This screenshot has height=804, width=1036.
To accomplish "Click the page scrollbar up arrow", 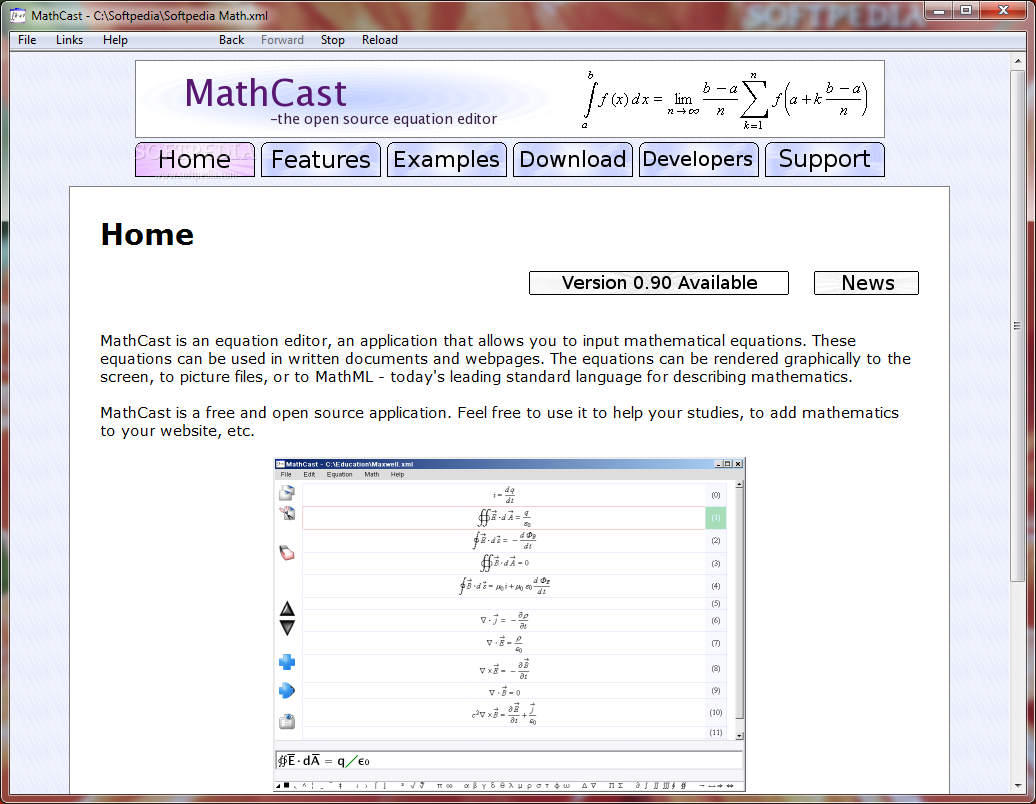I will [1018, 61].
